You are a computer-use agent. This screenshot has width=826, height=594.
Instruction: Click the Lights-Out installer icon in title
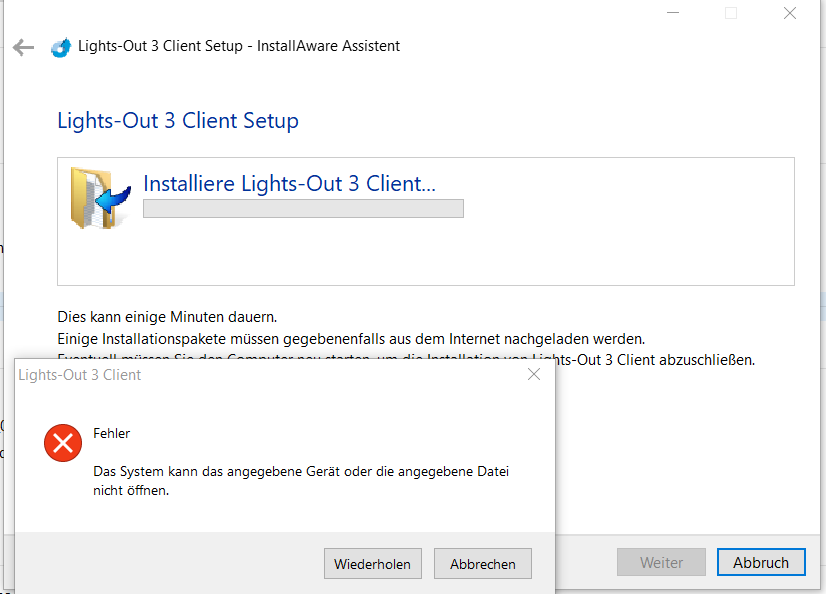pyautogui.click(x=61, y=47)
